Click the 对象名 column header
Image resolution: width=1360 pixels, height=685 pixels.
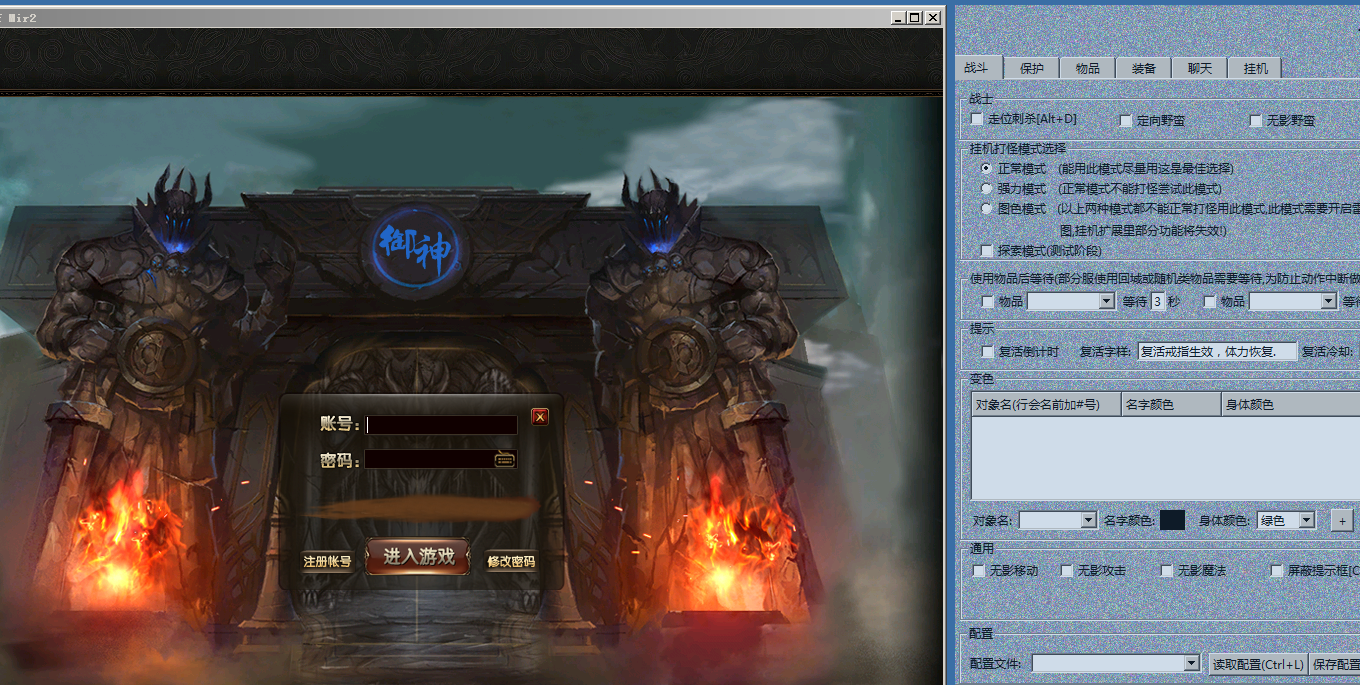[1046, 404]
